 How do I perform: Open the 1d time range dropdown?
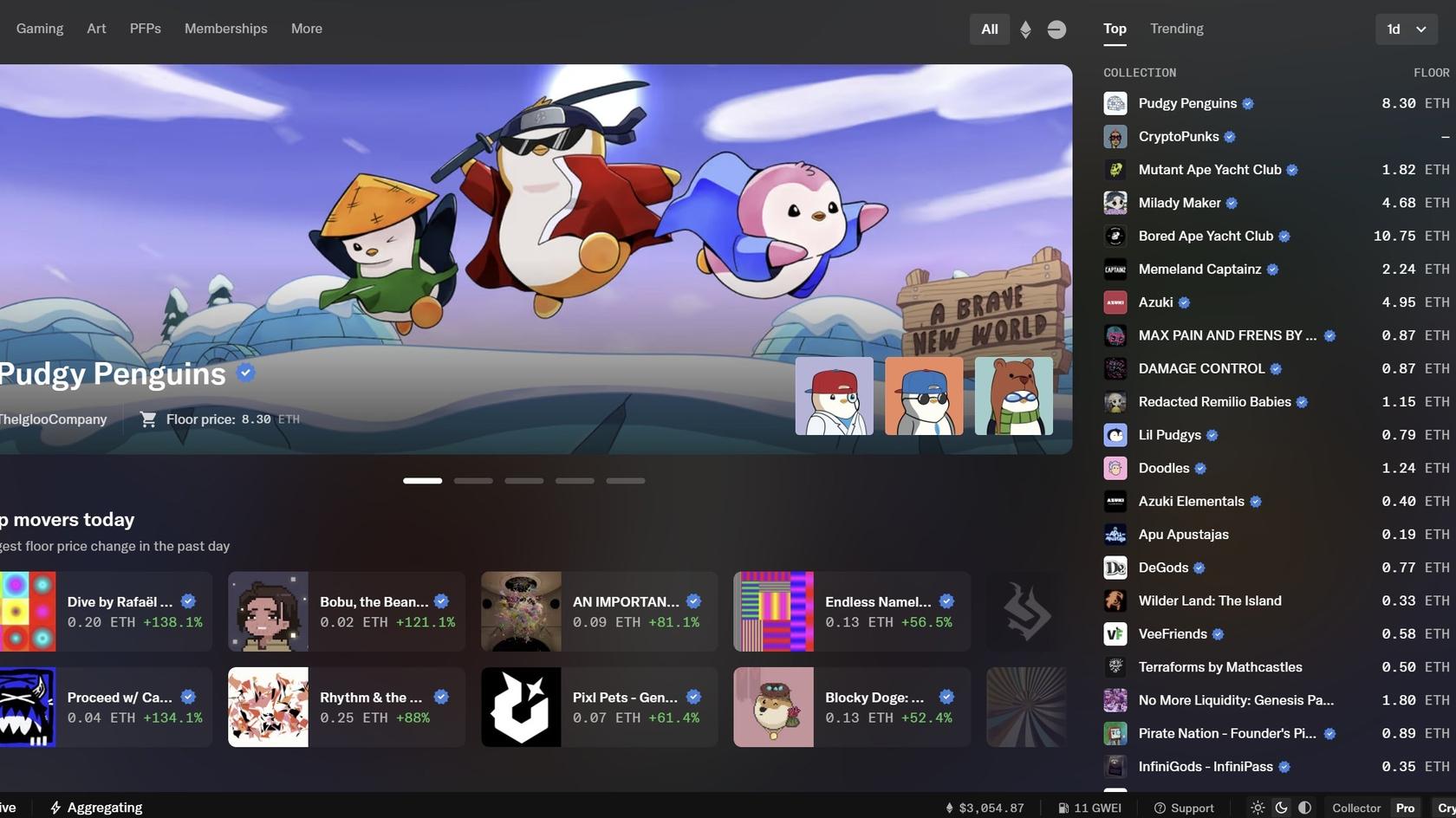click(x=1407, y=29)
